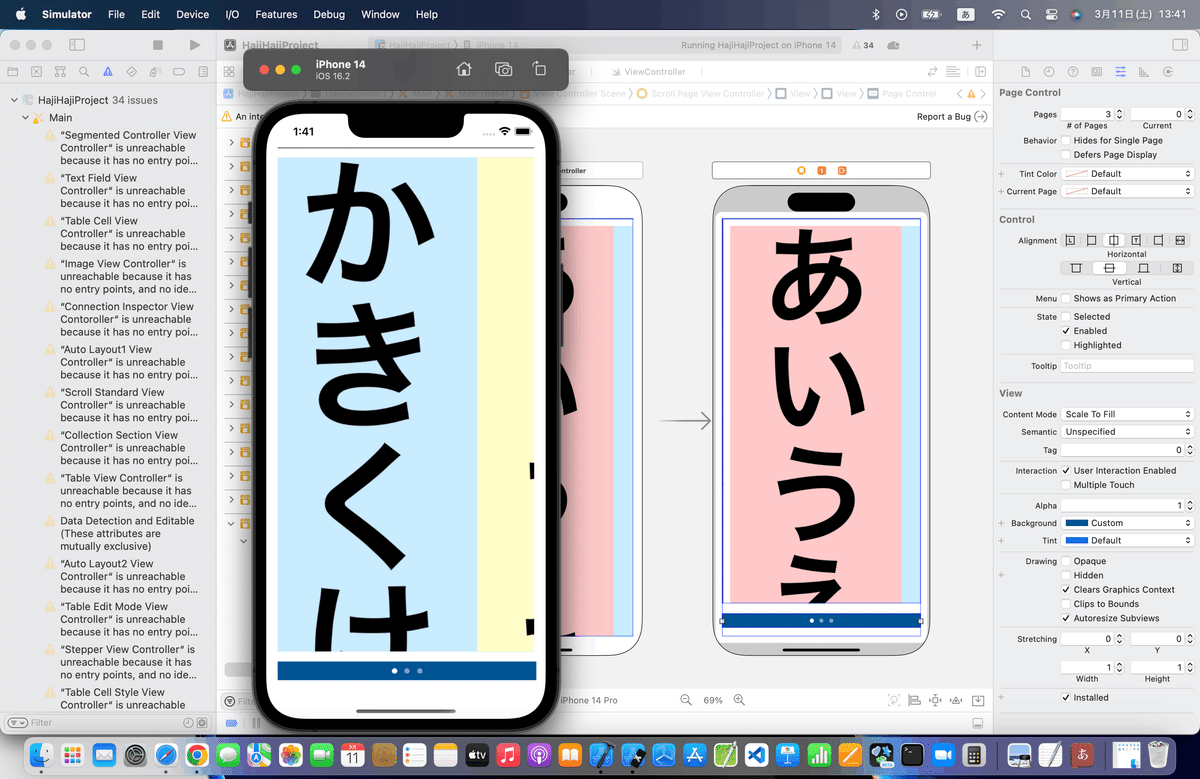Stop the running Xcode scheme
Viewport: 1200px width, 779px height.
pos(157,45)
